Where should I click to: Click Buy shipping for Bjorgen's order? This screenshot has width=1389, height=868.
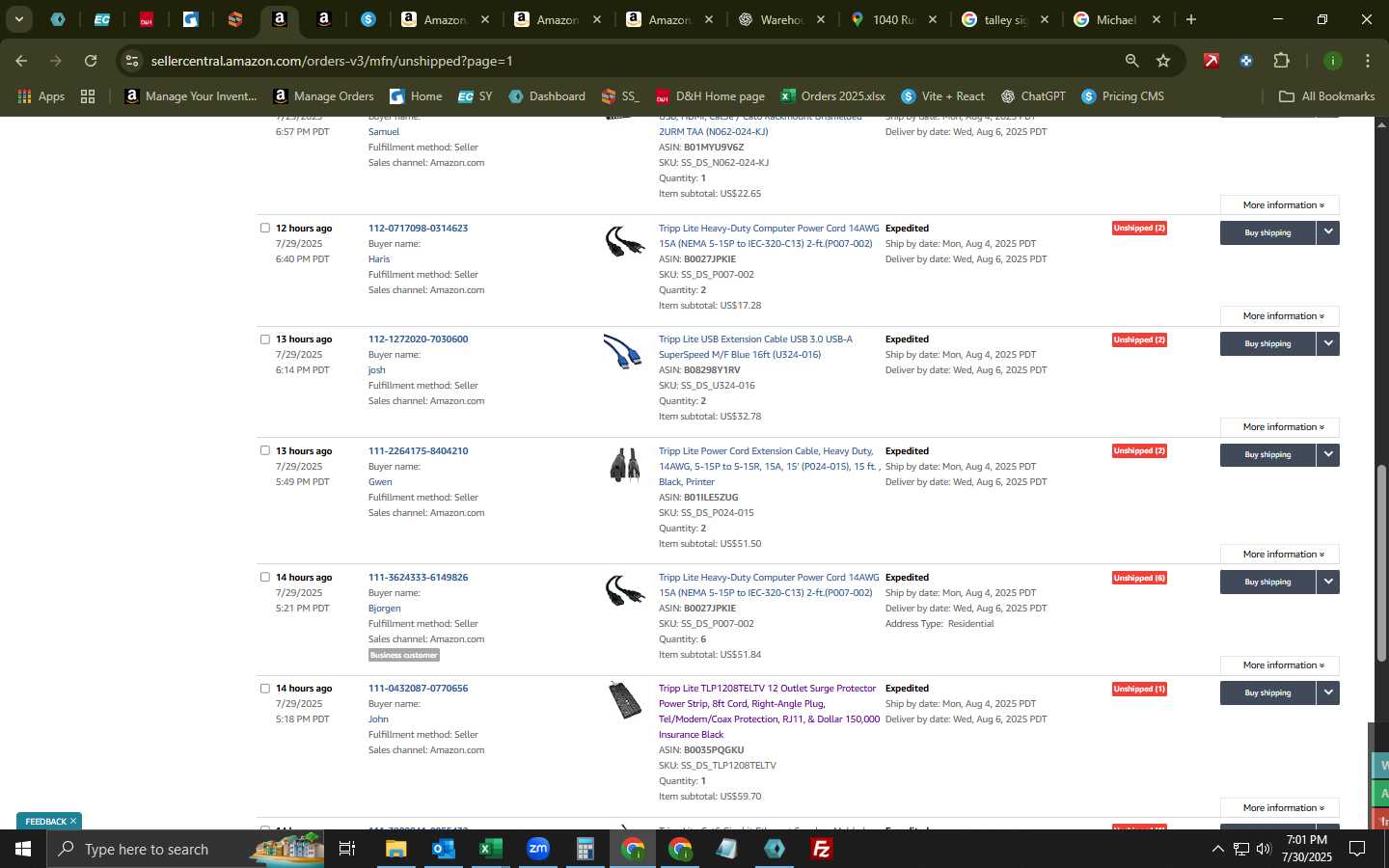1267,582
